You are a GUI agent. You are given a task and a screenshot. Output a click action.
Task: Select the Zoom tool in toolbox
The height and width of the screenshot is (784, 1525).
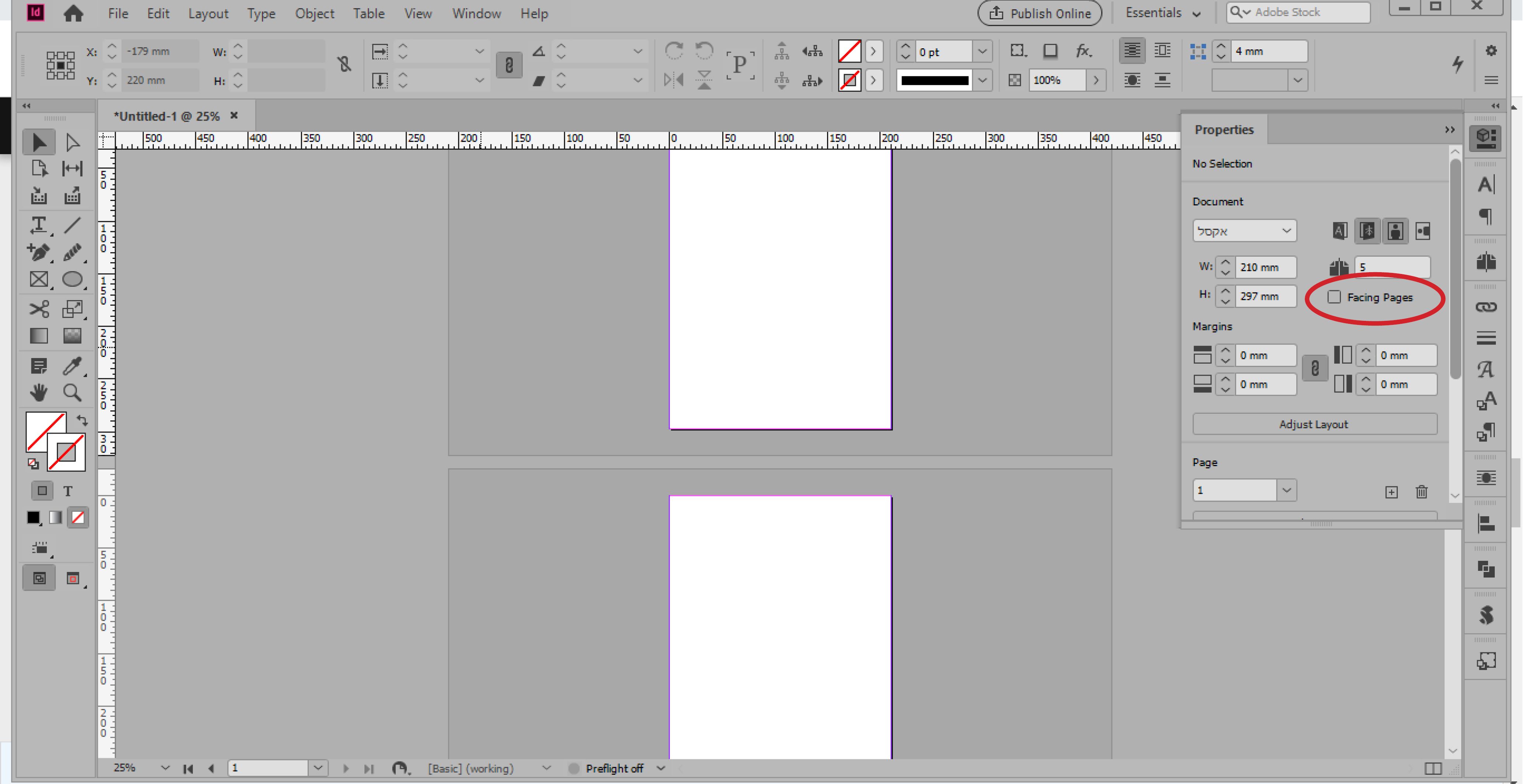pyautogui.click(x=72, y=392)
